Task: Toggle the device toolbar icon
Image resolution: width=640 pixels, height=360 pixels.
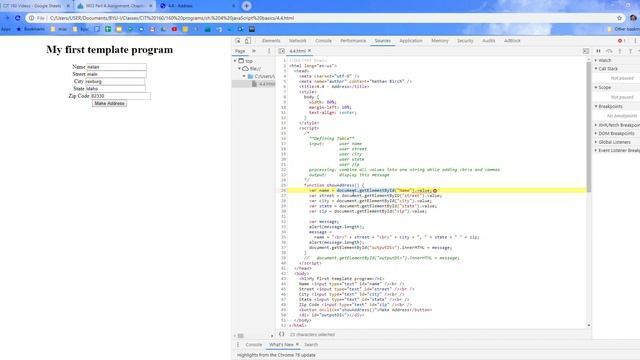Action: (248, 41)
